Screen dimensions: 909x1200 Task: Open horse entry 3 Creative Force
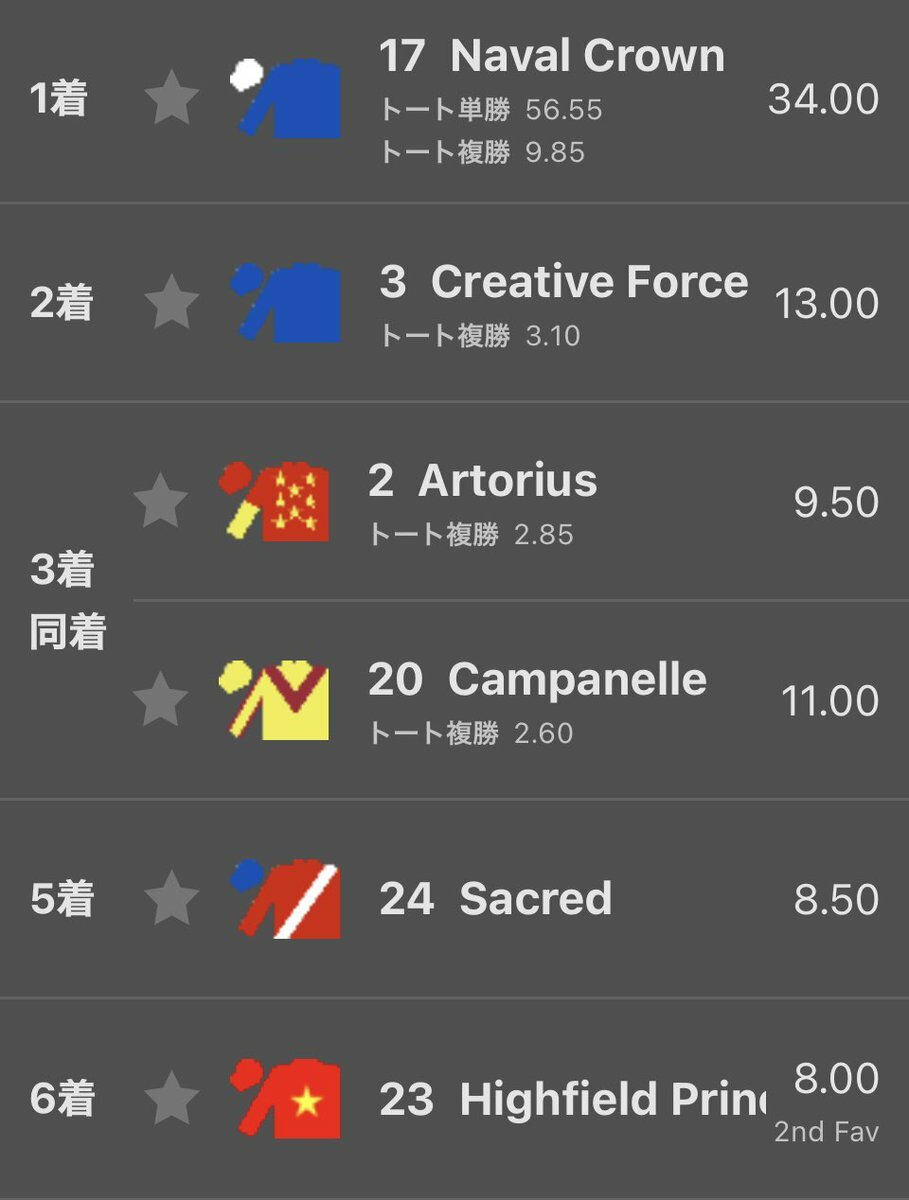564,282
